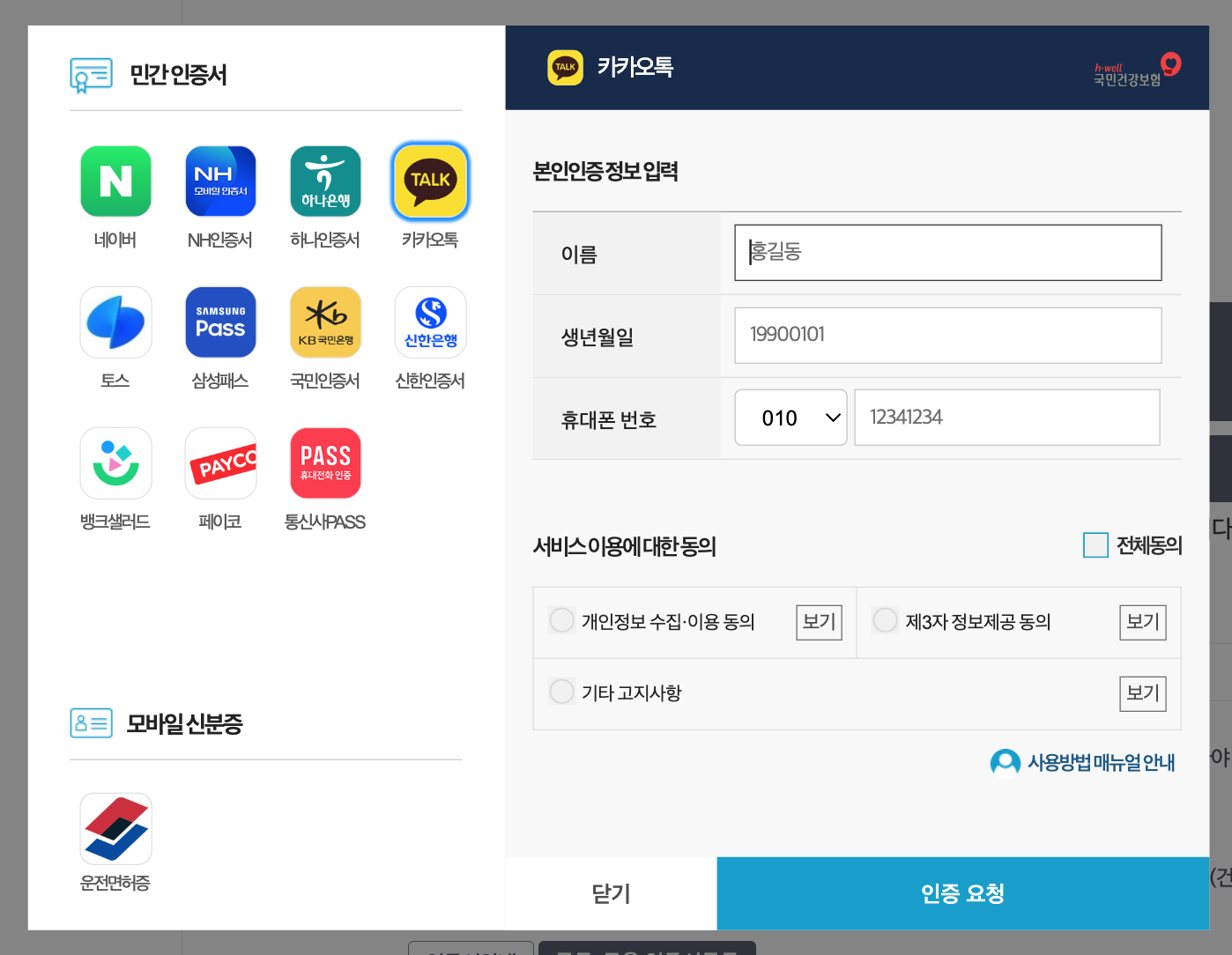Click the 뱅크샐러드 label text
The image size is (1232, 955).
(x=115, y=522)
